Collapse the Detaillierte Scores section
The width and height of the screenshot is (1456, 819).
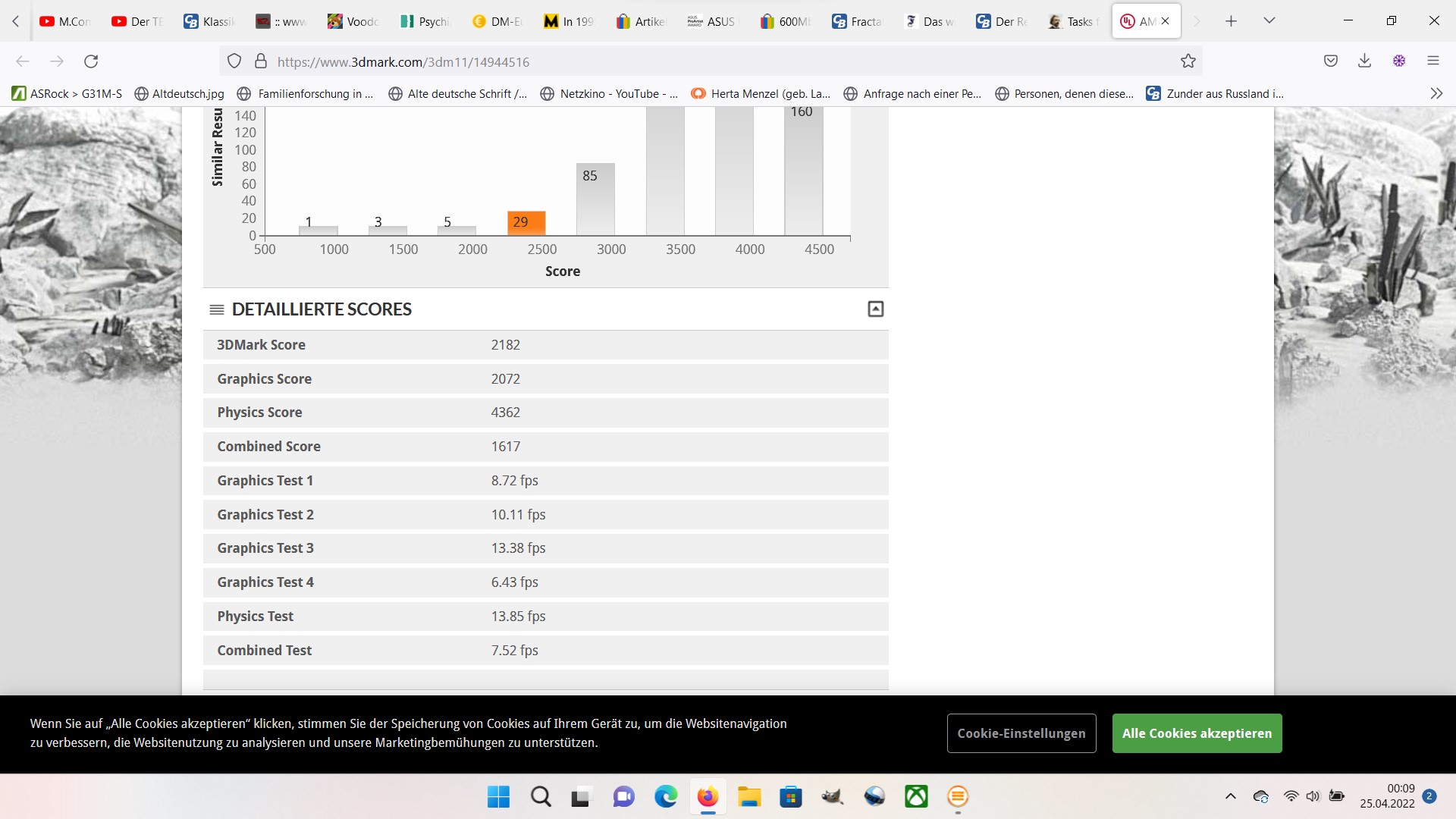875,309
